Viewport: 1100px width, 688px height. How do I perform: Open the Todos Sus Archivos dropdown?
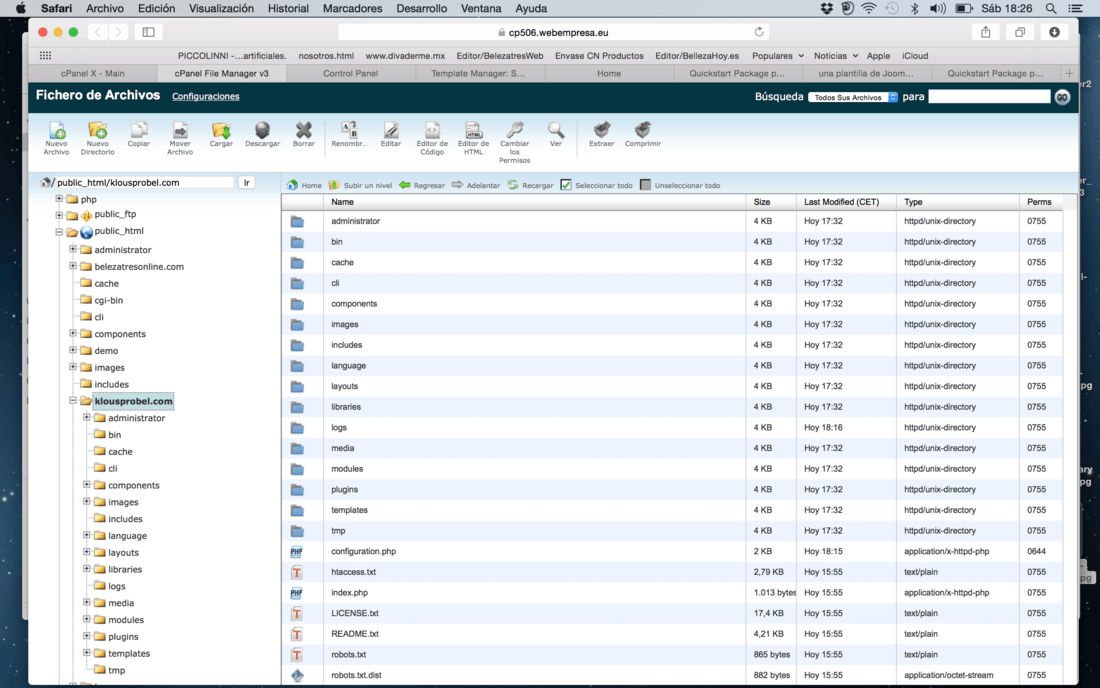point(854,97)
